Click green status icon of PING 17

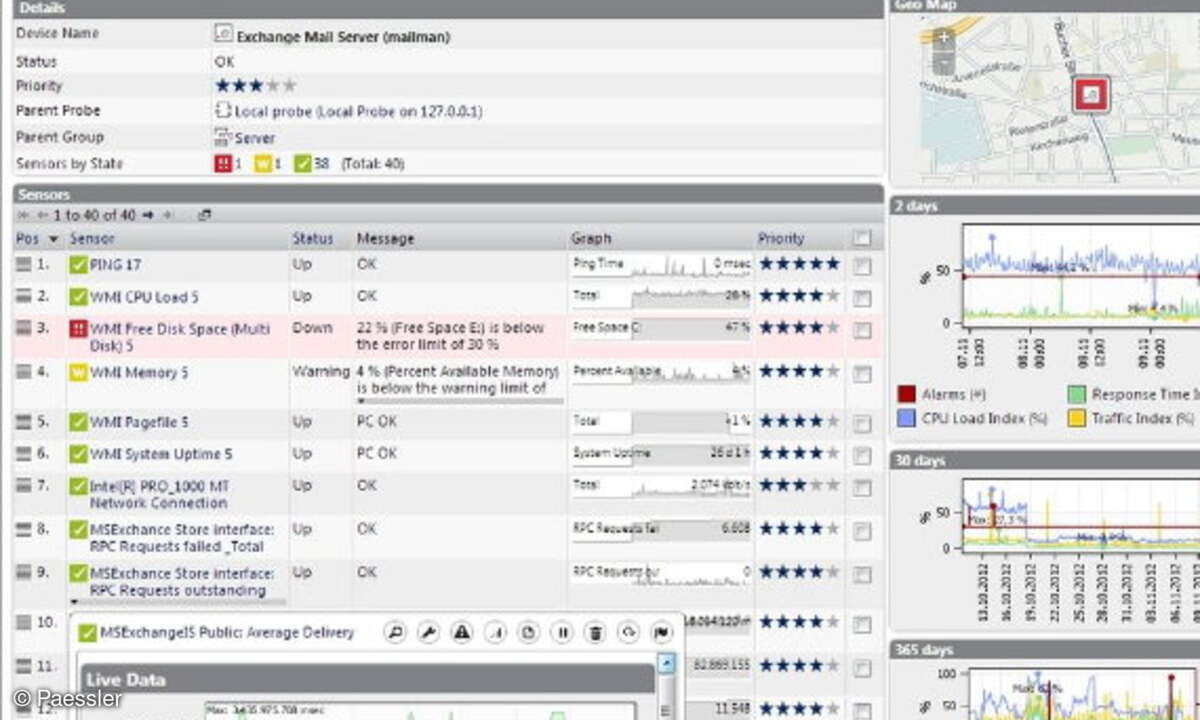(78, 265)
